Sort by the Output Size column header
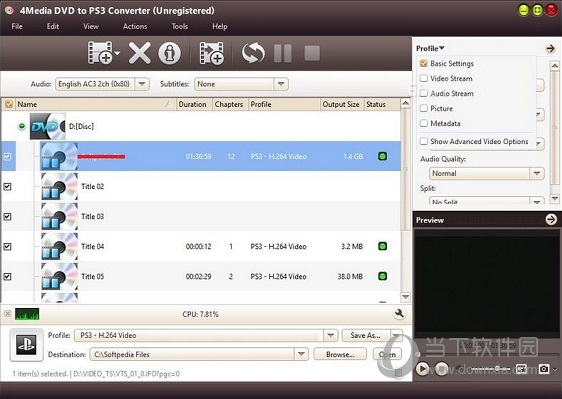The height and width of the screenshot is (399, 562). 341,104
